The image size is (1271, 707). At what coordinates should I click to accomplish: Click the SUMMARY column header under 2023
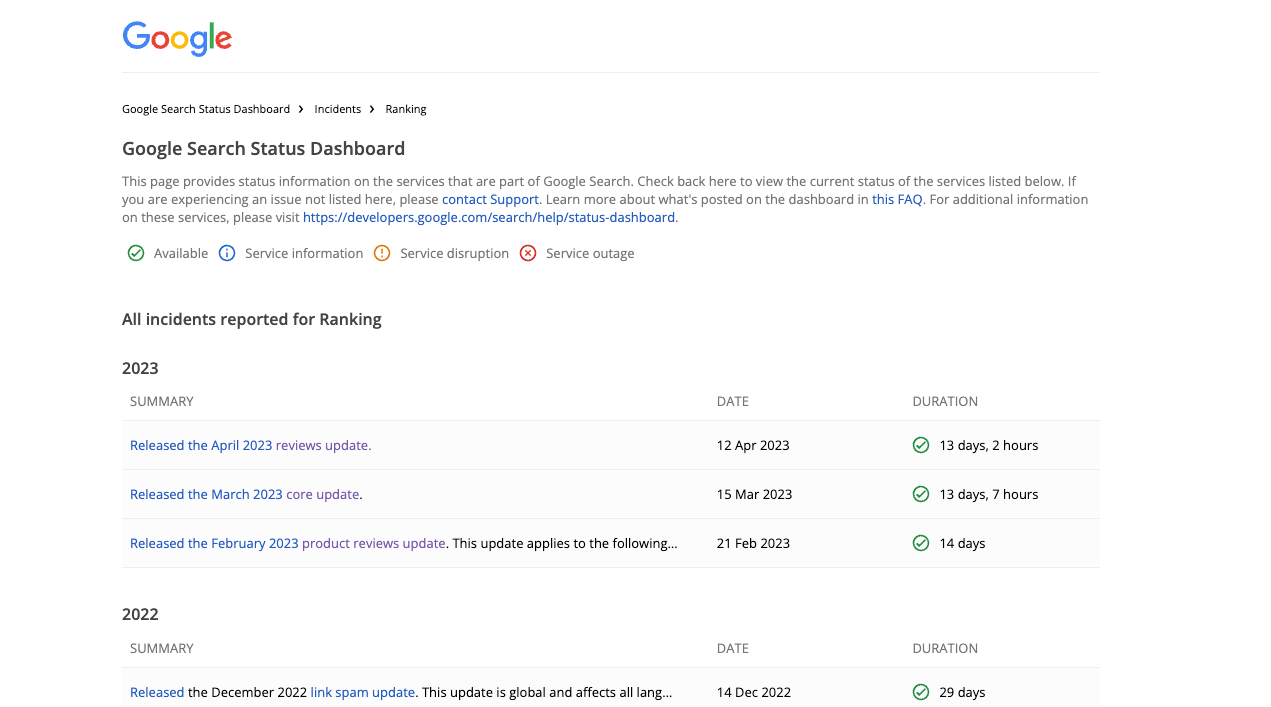pyautogui.click(x=162, y=401)
